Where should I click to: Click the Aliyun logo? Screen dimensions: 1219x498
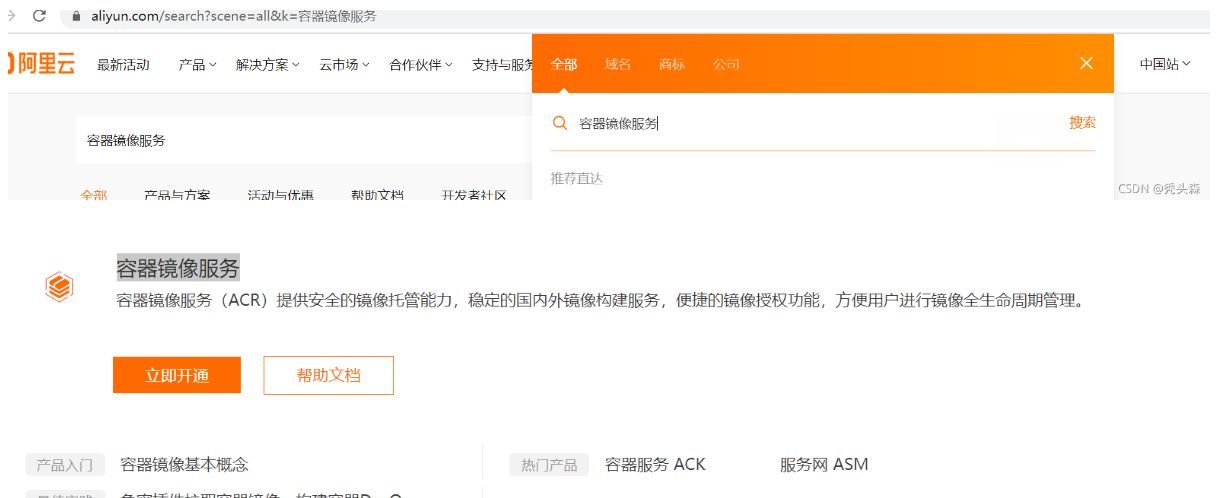(x=41, y=64)
